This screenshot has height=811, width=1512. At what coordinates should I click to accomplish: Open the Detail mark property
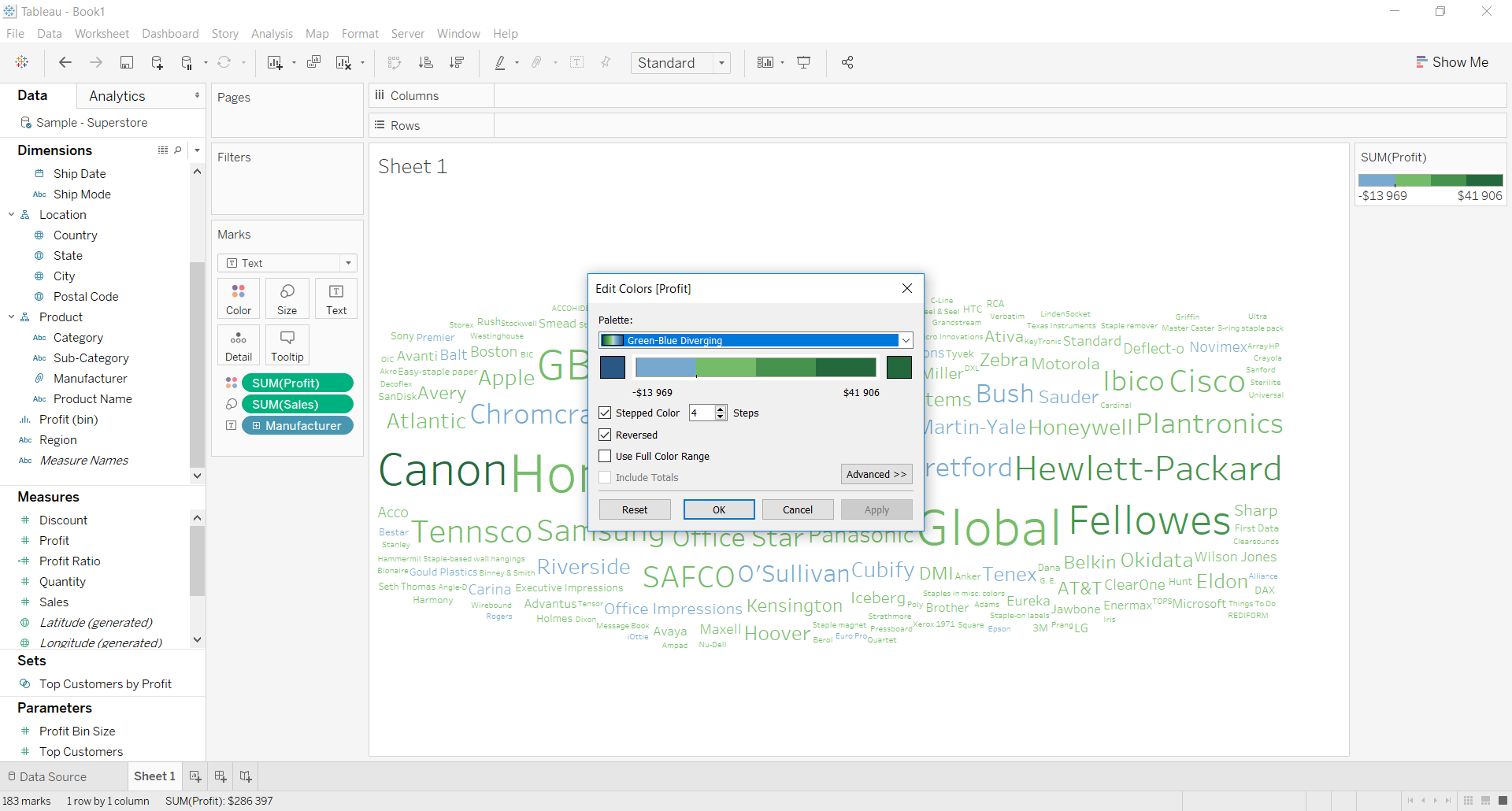click(x=239, y=346)
